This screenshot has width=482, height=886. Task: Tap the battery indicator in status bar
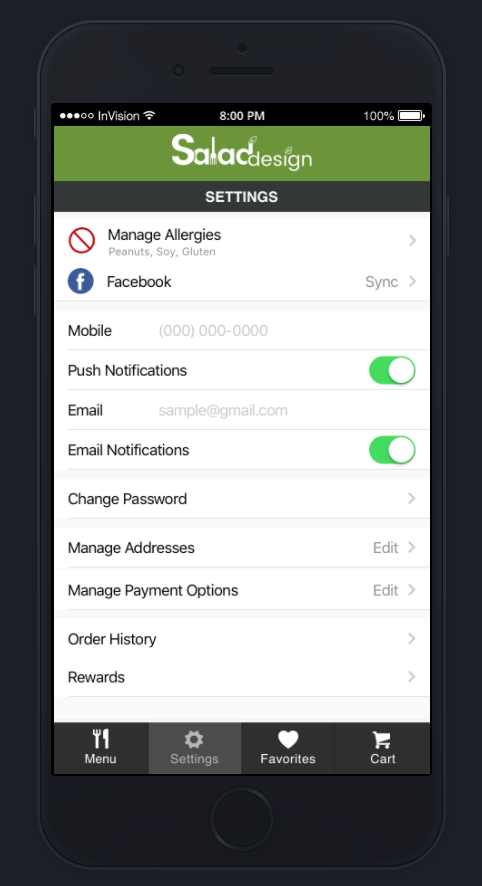tap(411, 116)
